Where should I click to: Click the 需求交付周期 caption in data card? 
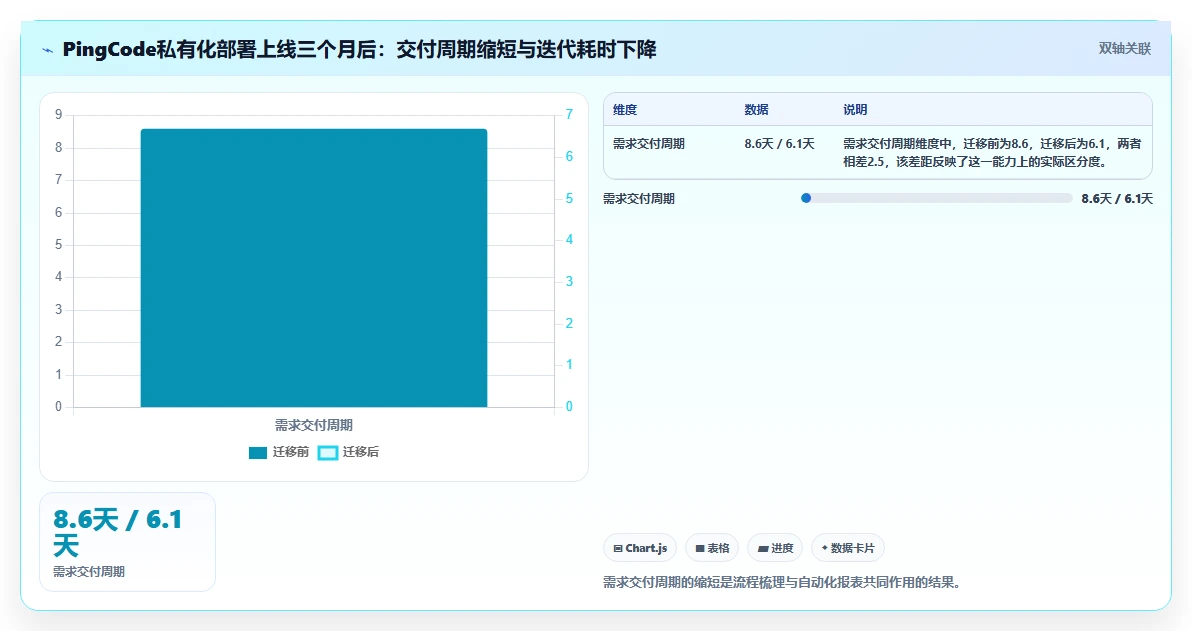pos(88,572)
